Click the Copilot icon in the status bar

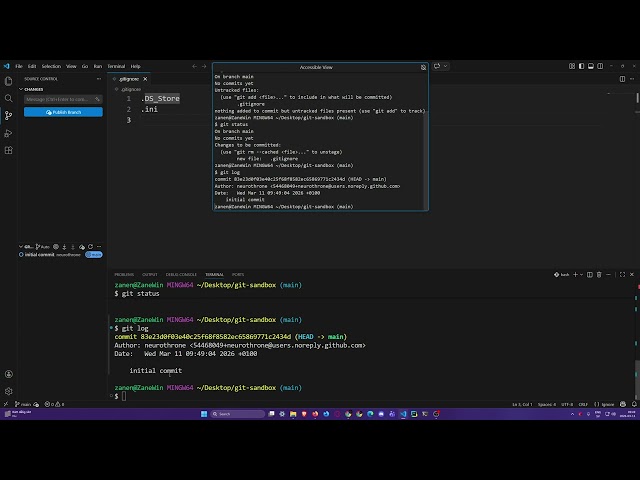623,404
